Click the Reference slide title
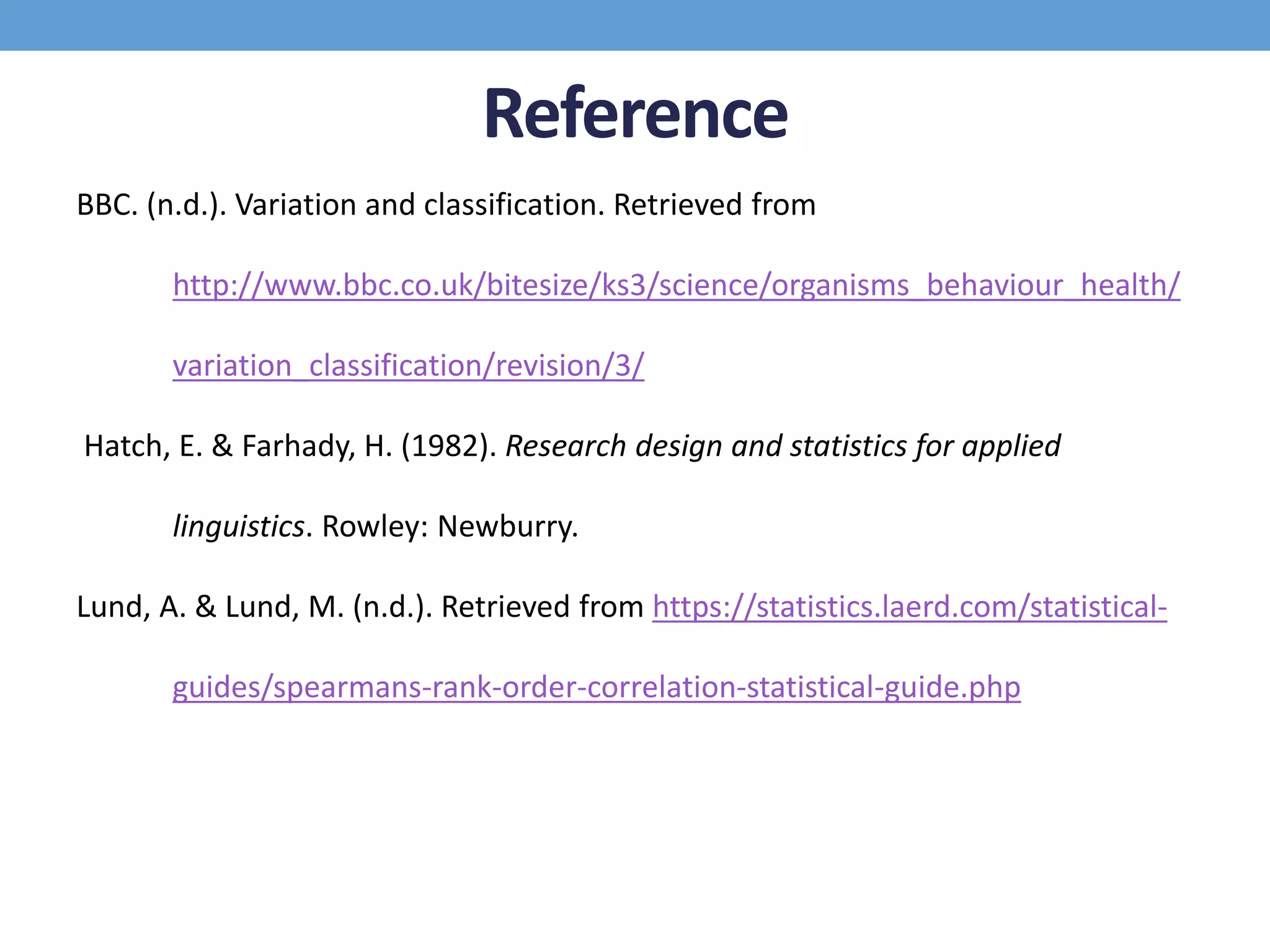 [636, 114]
